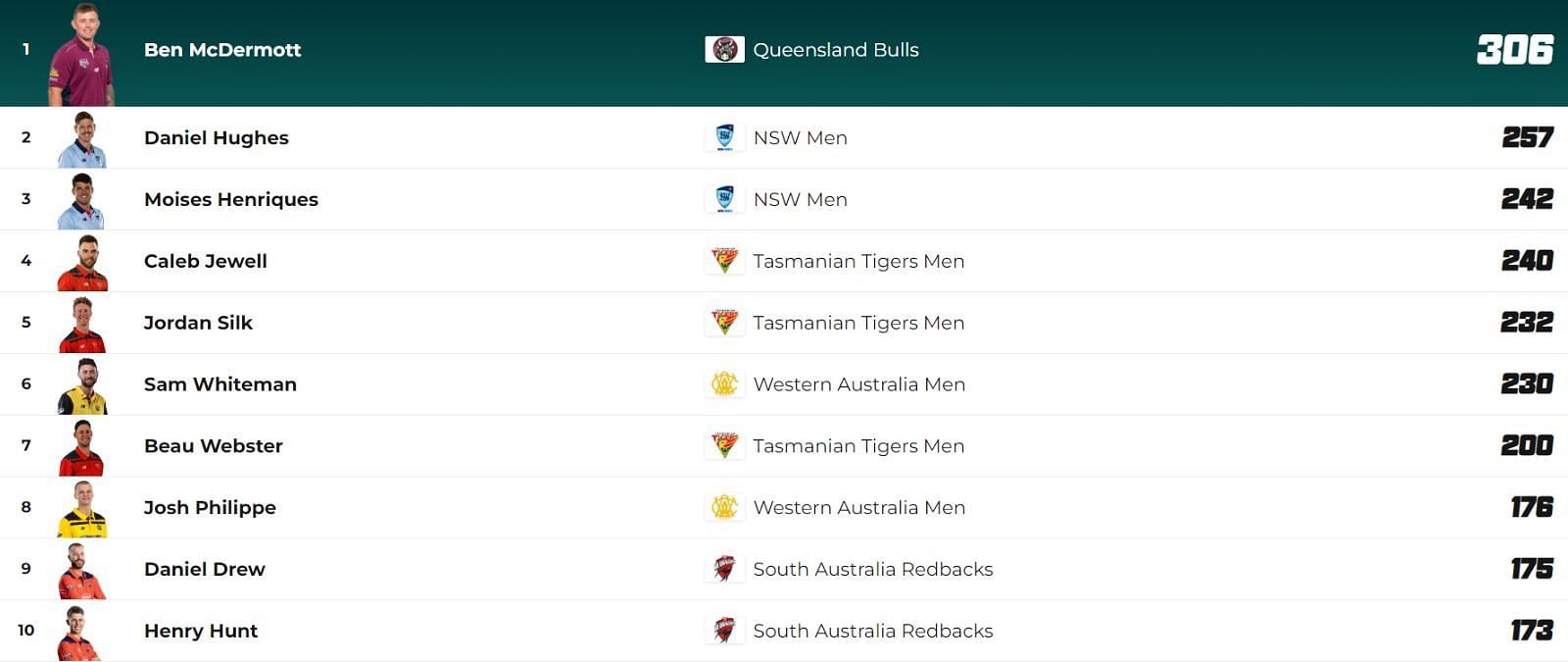This screenshot has width=1568, height=662.
Task: Click the 306 runs total
Action: (x=1515, y=49)
